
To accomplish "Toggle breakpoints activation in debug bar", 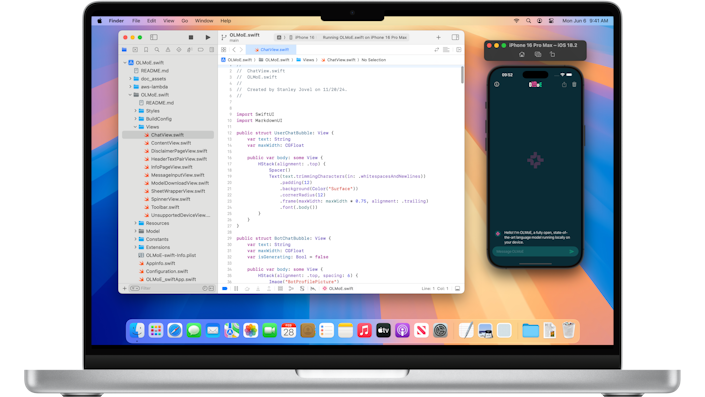I will pyautogui.click(x=225, y=289).
